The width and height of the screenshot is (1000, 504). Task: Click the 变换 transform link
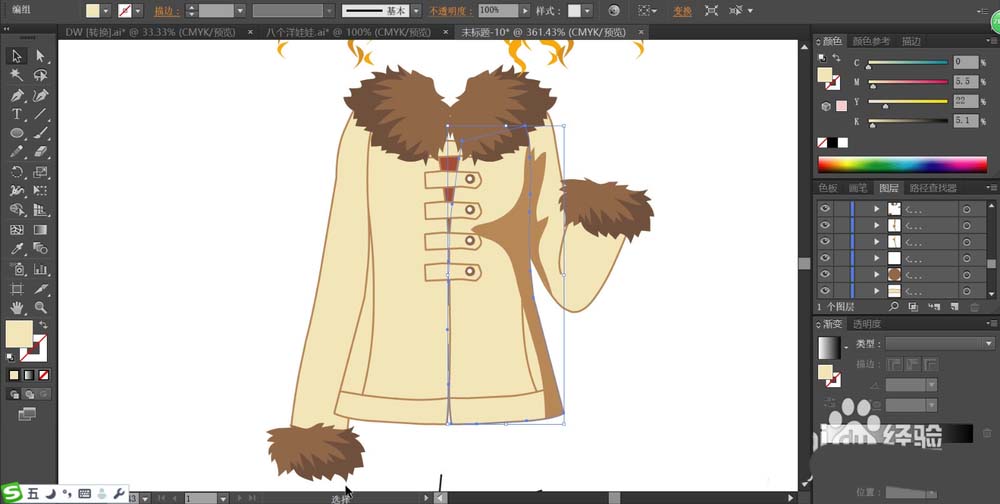pos(683,11)
